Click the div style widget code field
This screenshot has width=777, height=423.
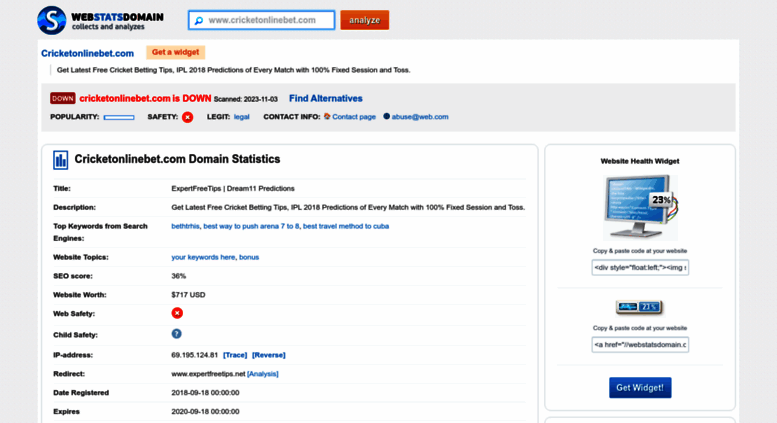click(x=640, y=267)
